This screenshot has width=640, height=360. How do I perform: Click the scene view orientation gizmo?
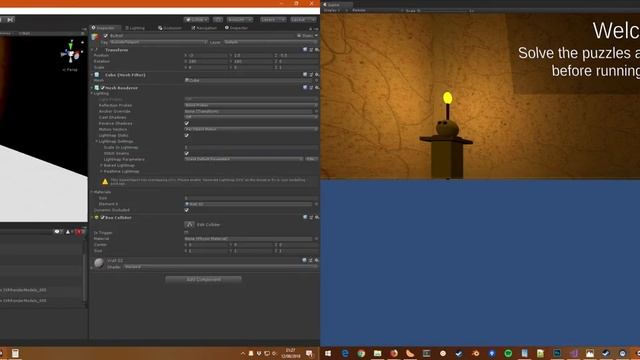pos(71,54)
